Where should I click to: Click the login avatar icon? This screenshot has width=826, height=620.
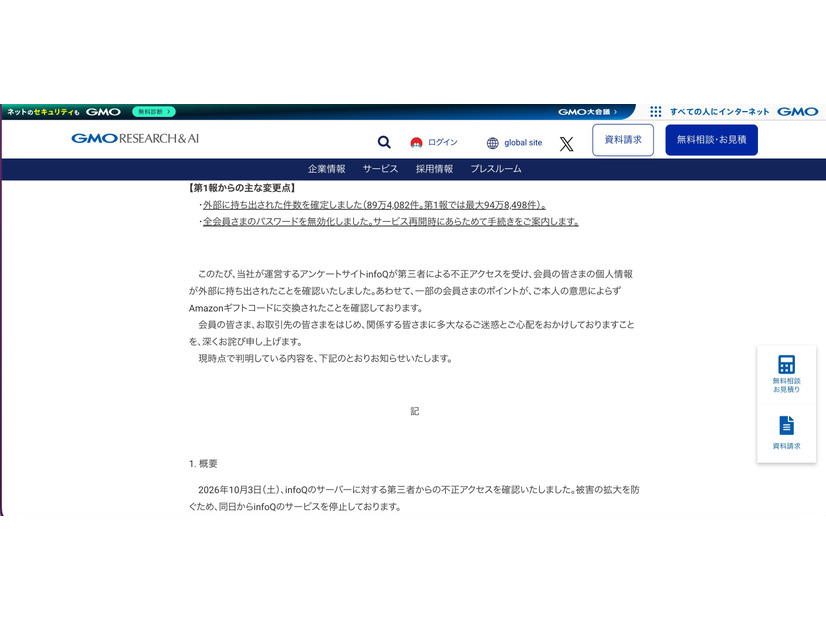tap(416, 143)
